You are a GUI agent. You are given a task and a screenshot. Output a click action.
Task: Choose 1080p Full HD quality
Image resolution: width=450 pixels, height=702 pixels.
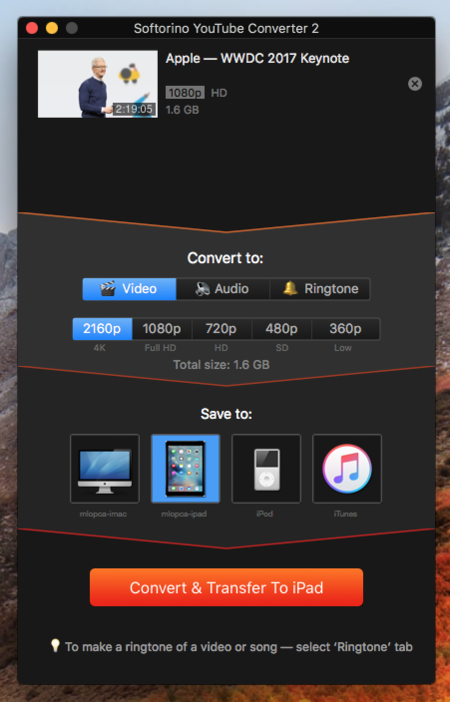click(x=162, y=329)
